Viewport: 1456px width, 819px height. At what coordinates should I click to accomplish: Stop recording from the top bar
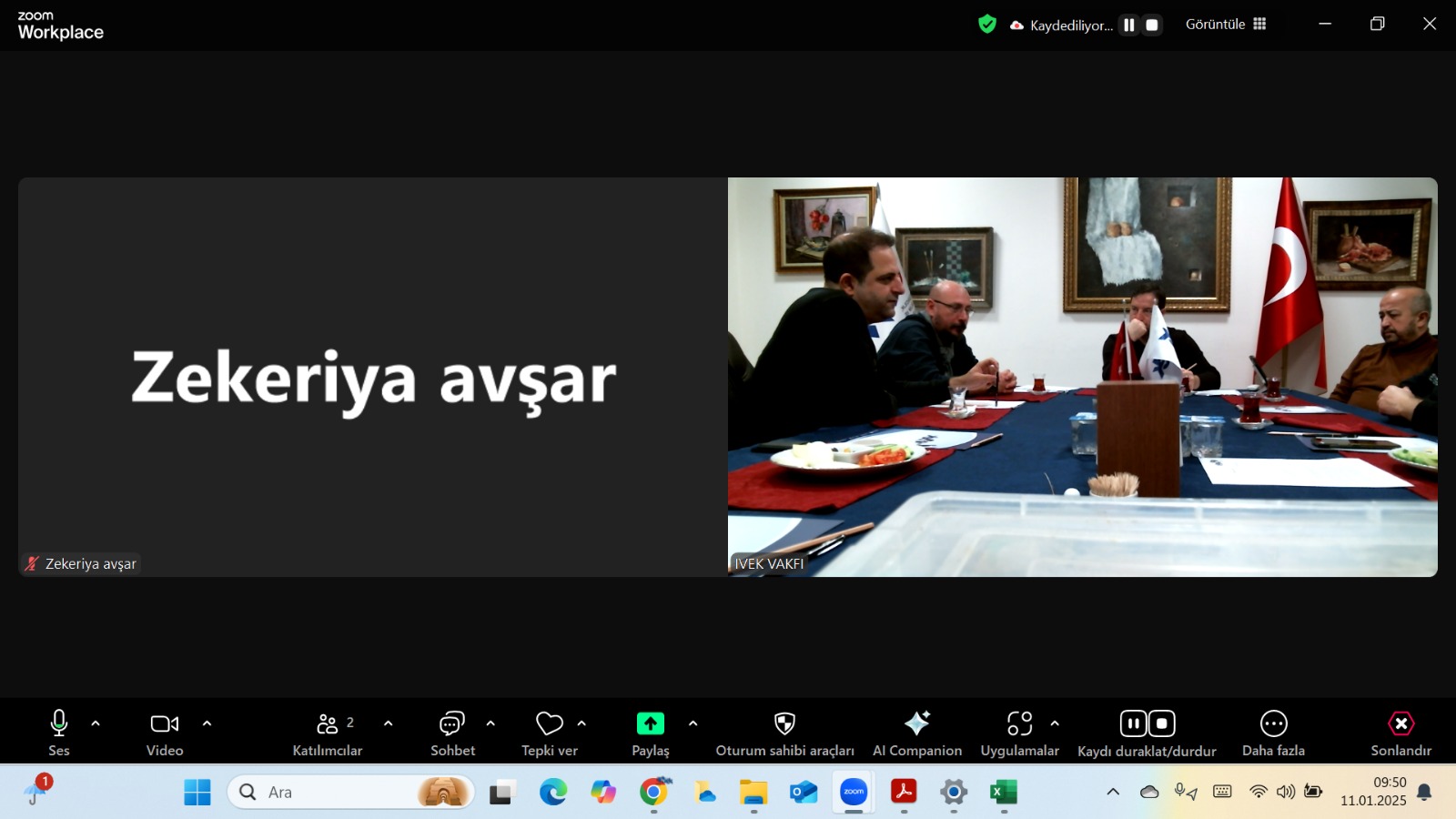(x=1152, y=25)
